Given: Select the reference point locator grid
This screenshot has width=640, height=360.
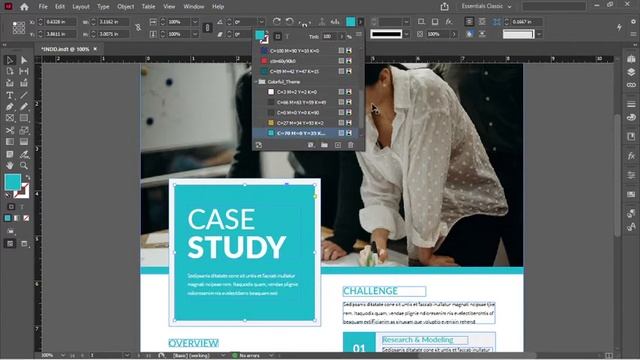Looking at the screenshot, I should (18, 27).
